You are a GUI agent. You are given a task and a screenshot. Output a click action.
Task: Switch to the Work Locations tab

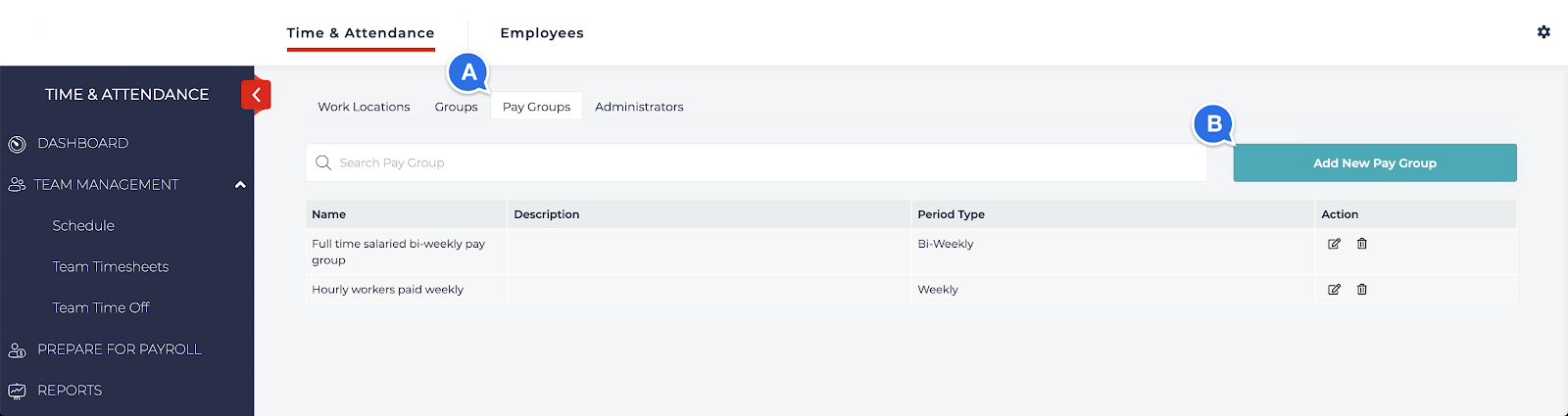(x=364, y=107)
